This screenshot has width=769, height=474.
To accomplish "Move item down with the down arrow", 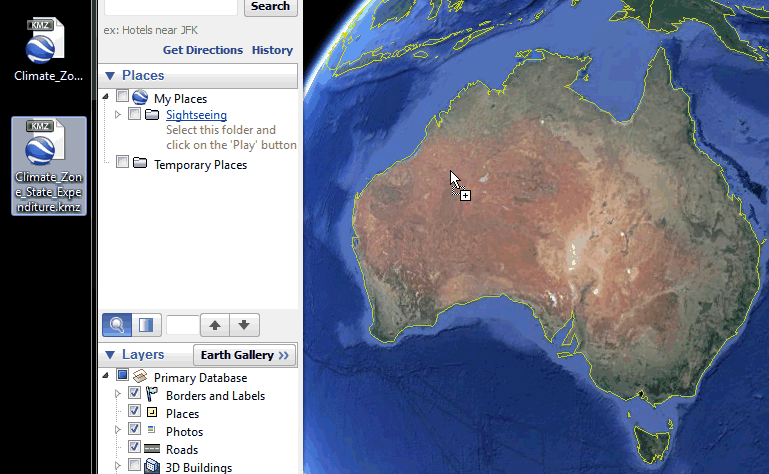I will (x=245, y=325).
